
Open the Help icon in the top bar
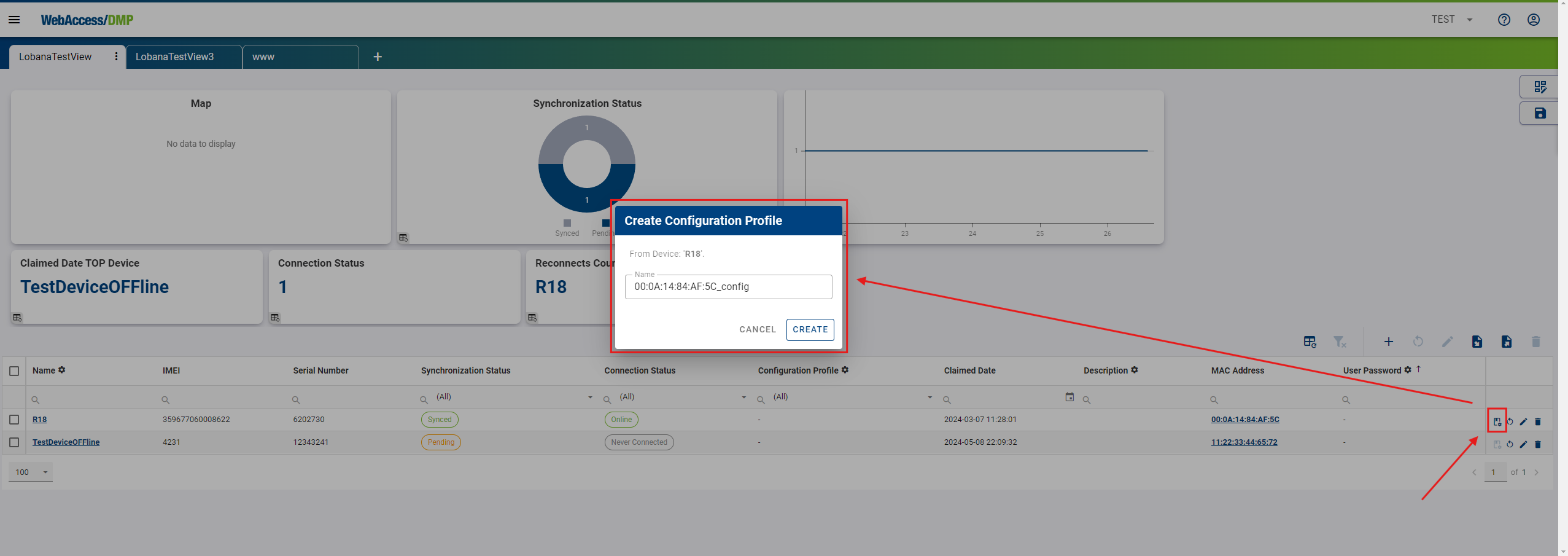[1504, 19]
